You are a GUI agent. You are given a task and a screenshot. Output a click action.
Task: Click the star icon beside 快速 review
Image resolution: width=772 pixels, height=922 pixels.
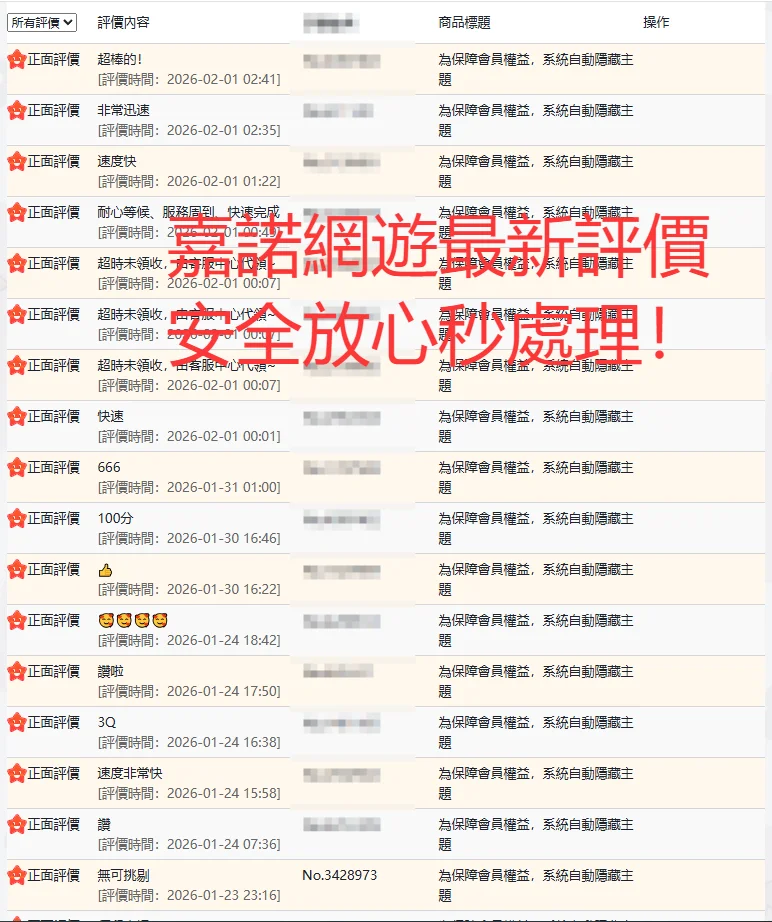click(17, 416)
